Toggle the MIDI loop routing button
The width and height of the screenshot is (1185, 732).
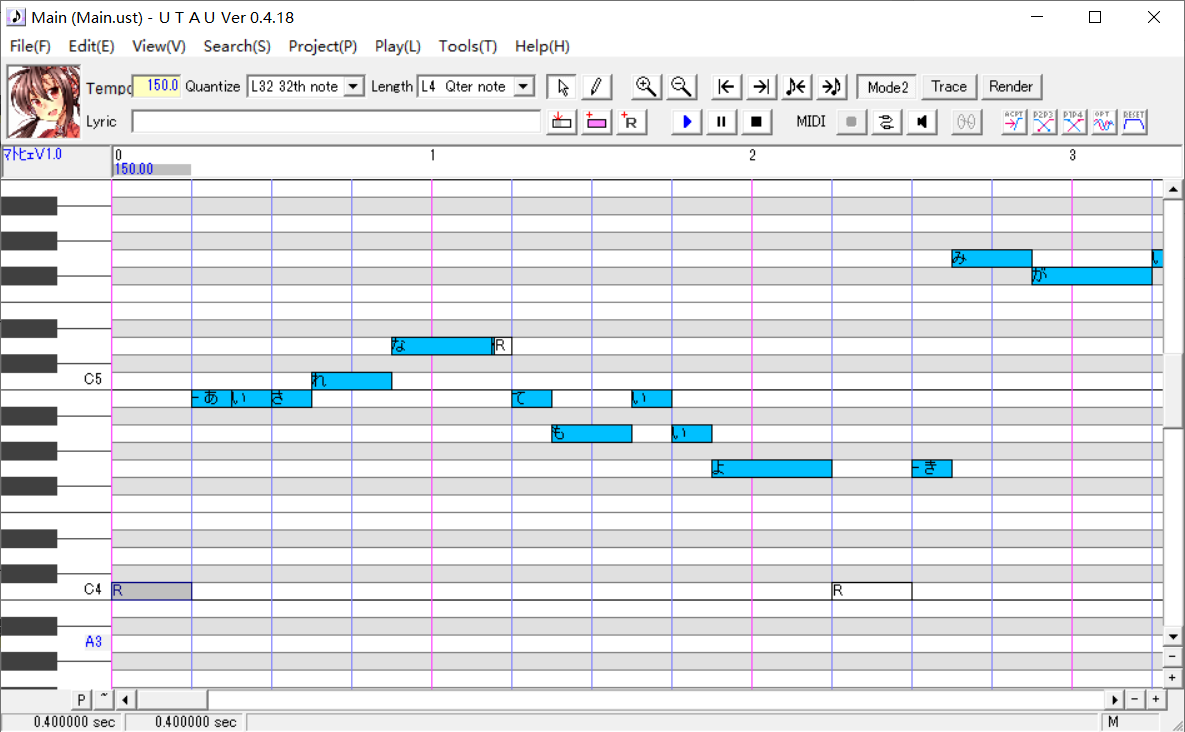(x=886, y=122)
